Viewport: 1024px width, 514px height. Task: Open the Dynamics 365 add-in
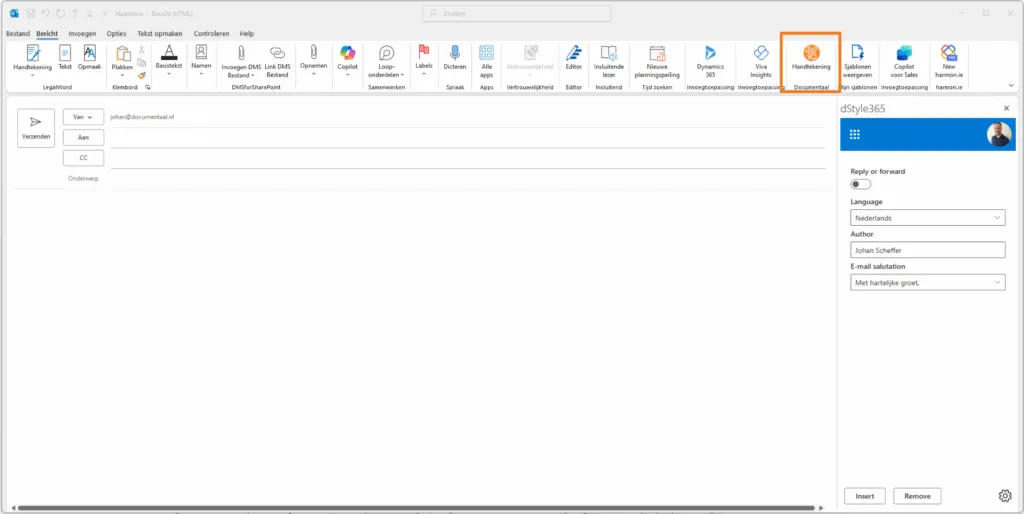(710, 61)
